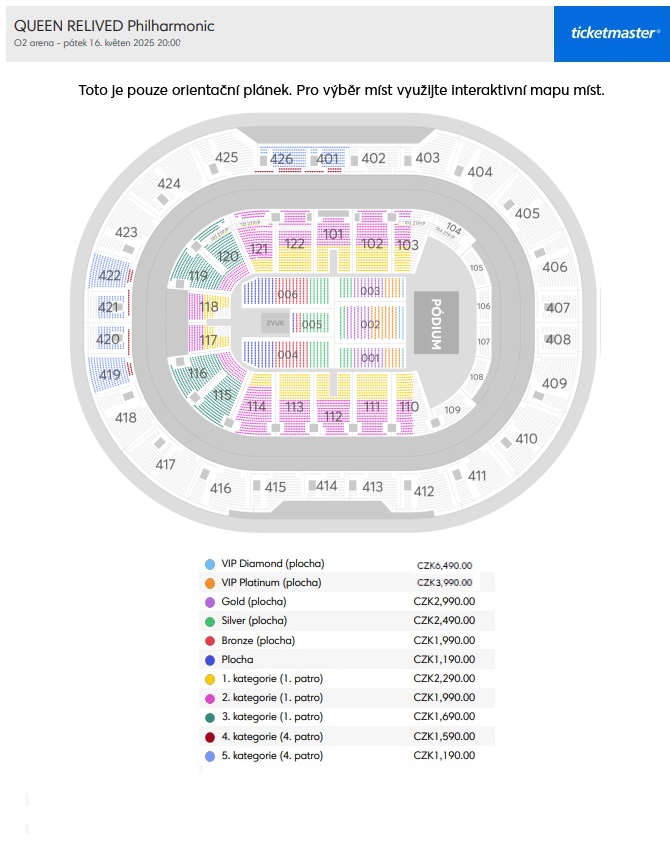Click the VIP Diamond light-blue swatch
The width and height of the screenshot is (670, 843).
coord(210,564)
